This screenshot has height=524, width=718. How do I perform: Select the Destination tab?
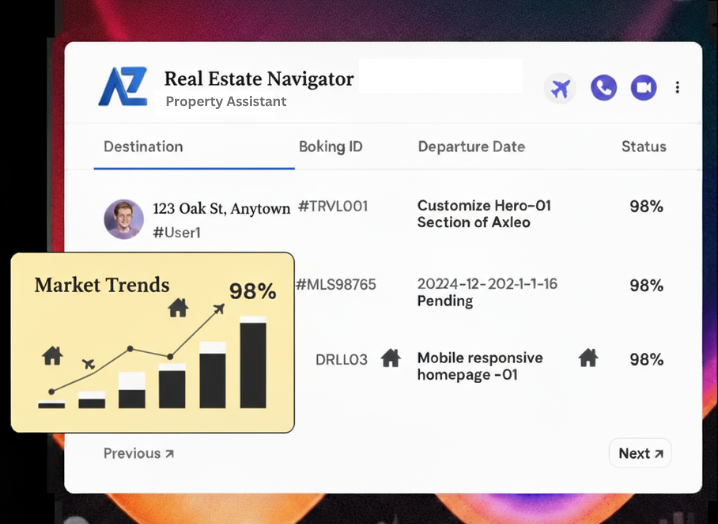143,146
